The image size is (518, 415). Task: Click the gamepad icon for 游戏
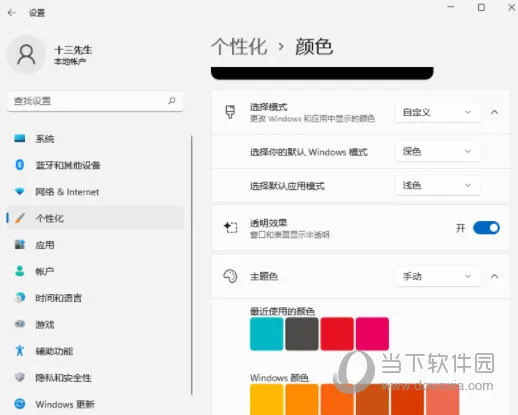[x=20, y=324]
